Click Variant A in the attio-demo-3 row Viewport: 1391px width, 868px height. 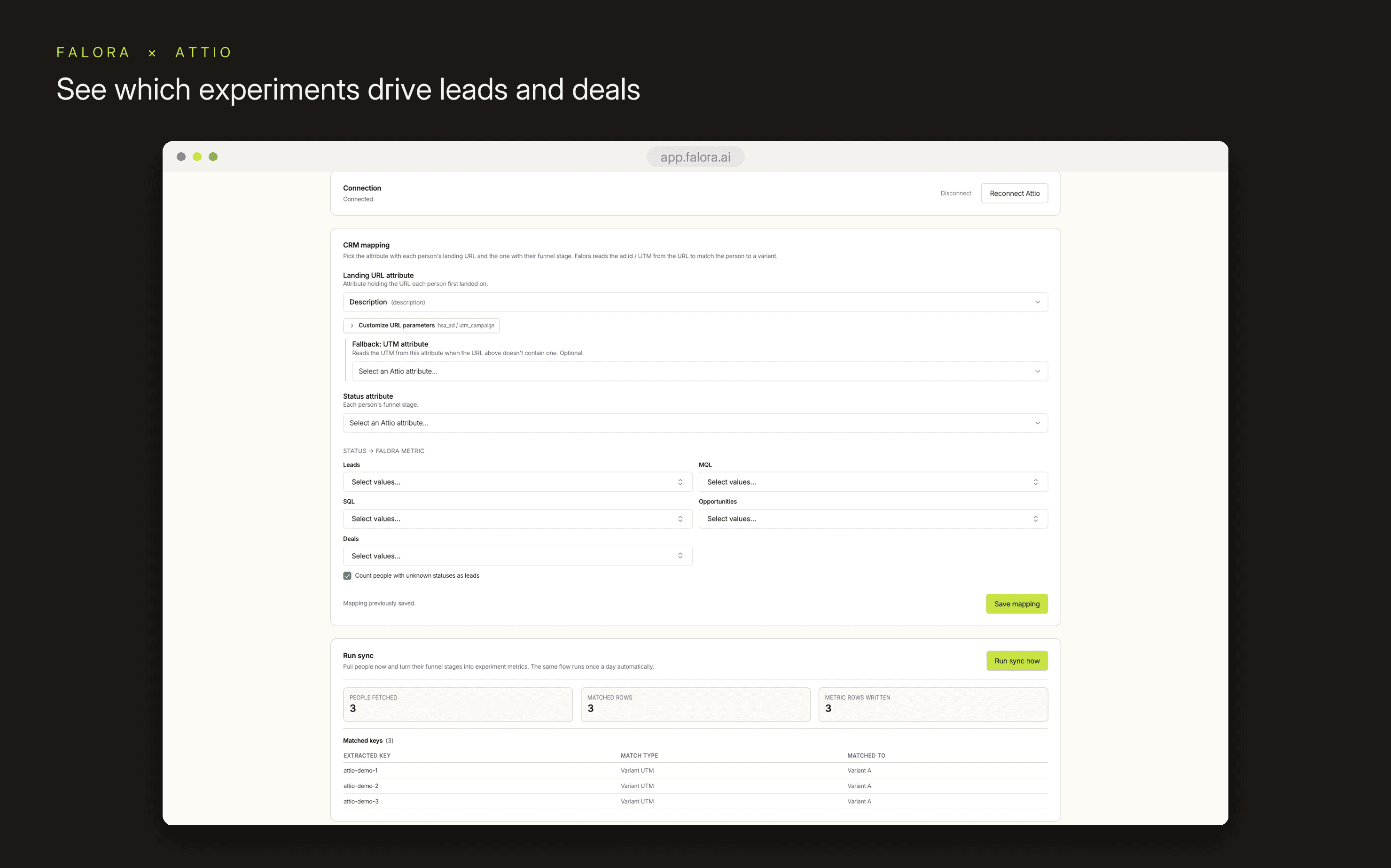click(x=859, y=801)
